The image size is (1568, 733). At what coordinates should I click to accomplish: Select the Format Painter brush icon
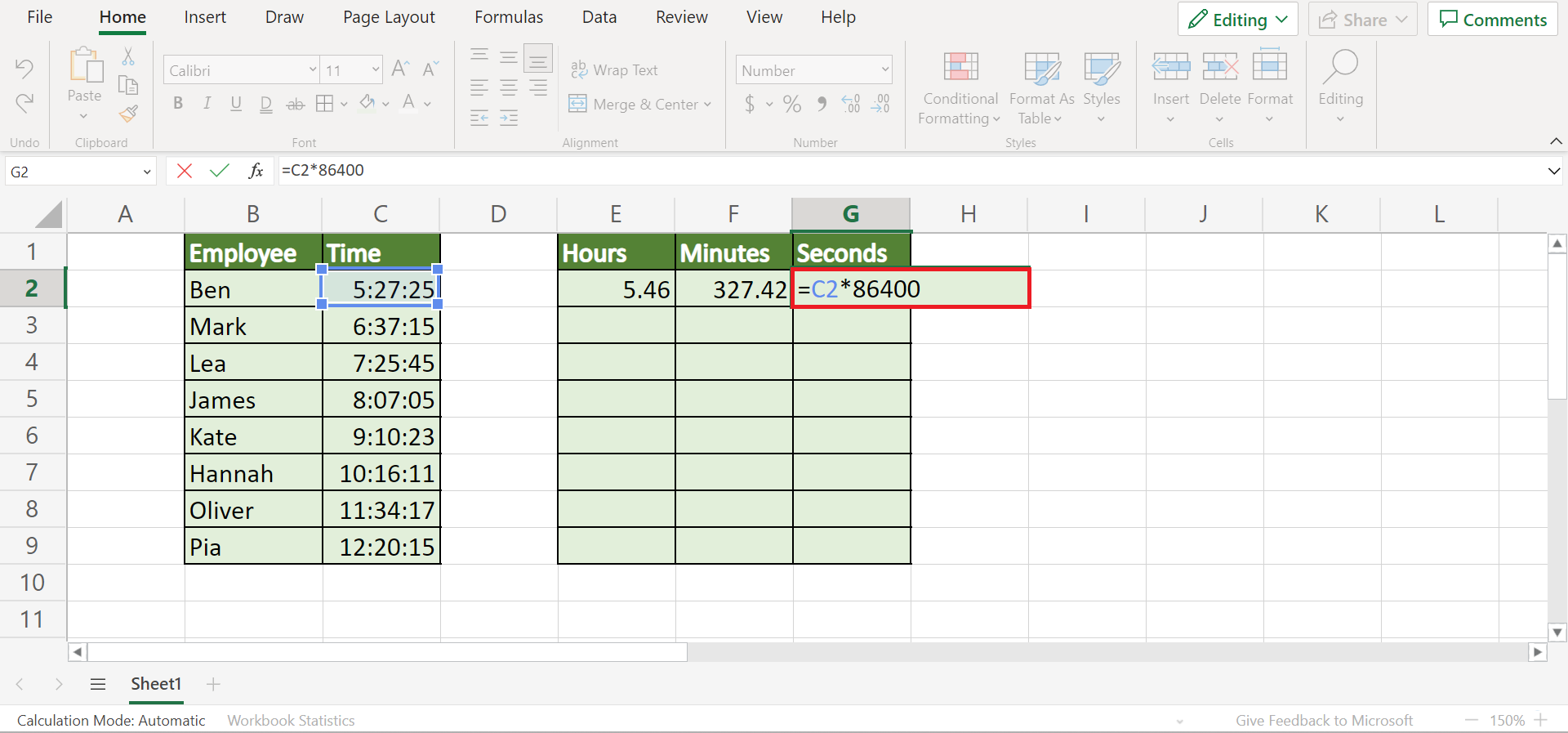(x=128, y=114)
